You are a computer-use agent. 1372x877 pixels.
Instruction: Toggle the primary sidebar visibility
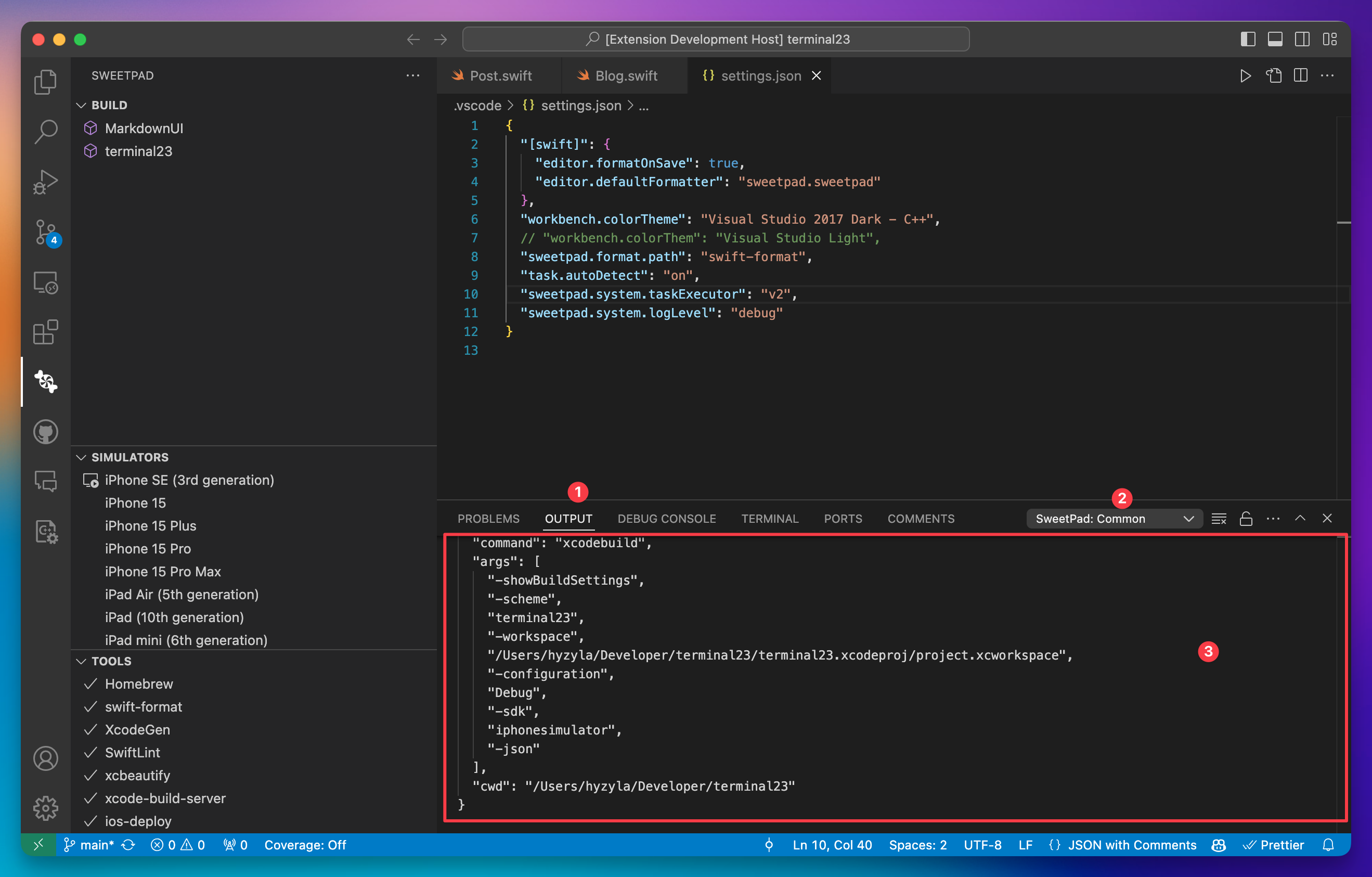point(1248,40)
